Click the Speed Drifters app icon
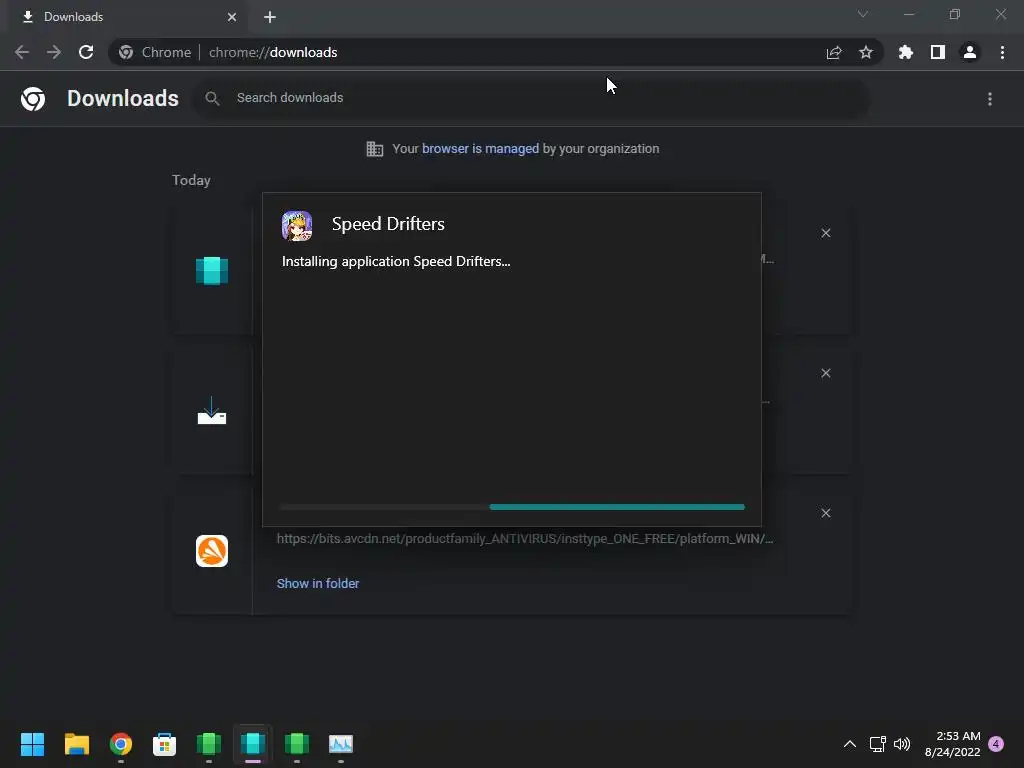1024x768 pixels. coord(296,226)
